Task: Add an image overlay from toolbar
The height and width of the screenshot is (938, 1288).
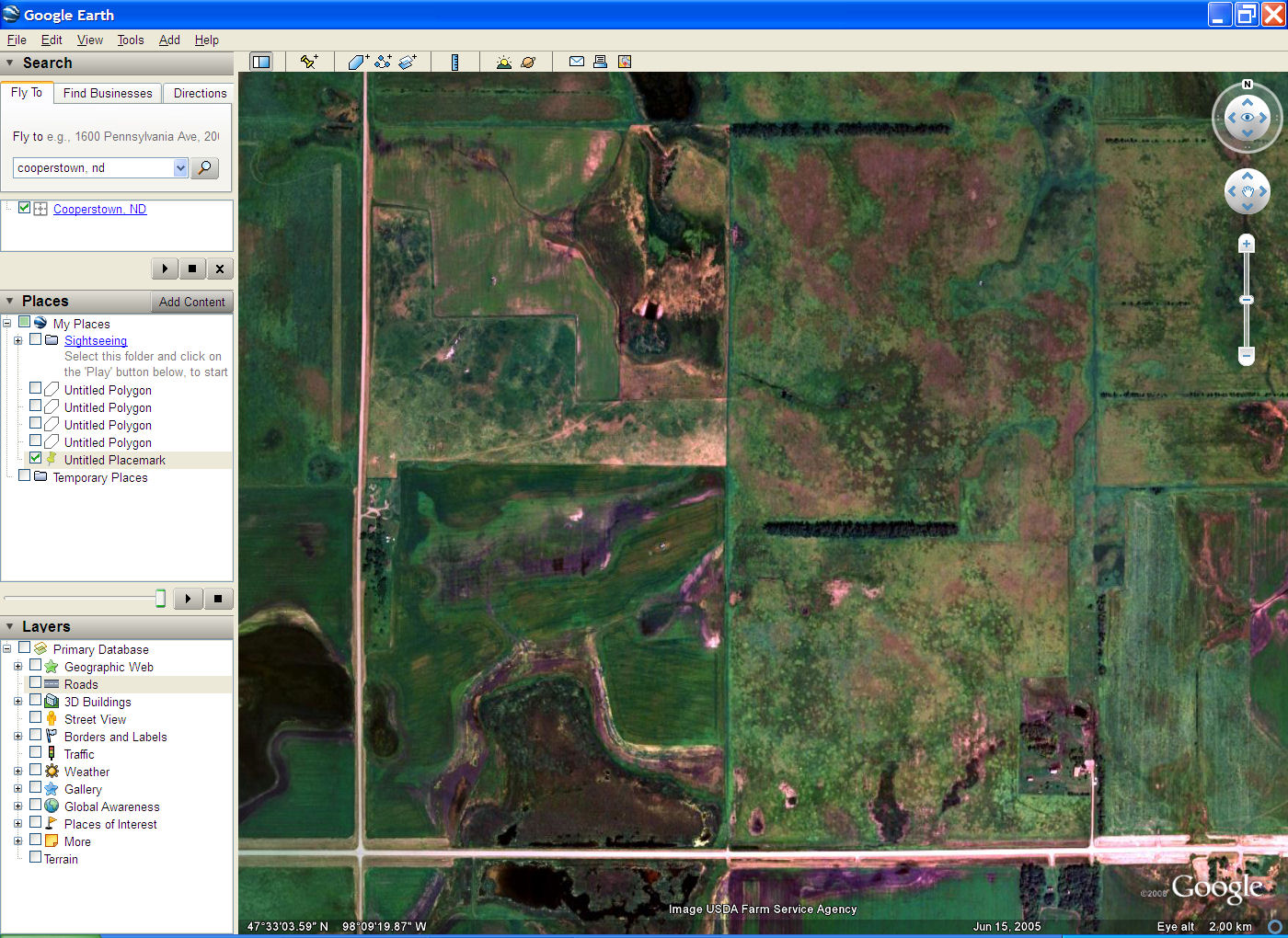Action: pos(408,62)
